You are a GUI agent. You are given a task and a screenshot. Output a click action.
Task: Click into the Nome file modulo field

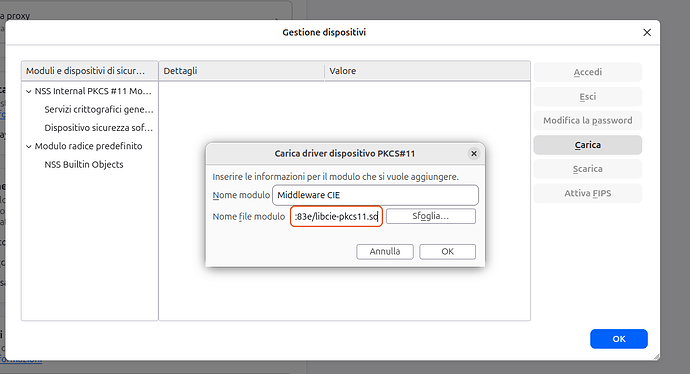tap(336, 216)
